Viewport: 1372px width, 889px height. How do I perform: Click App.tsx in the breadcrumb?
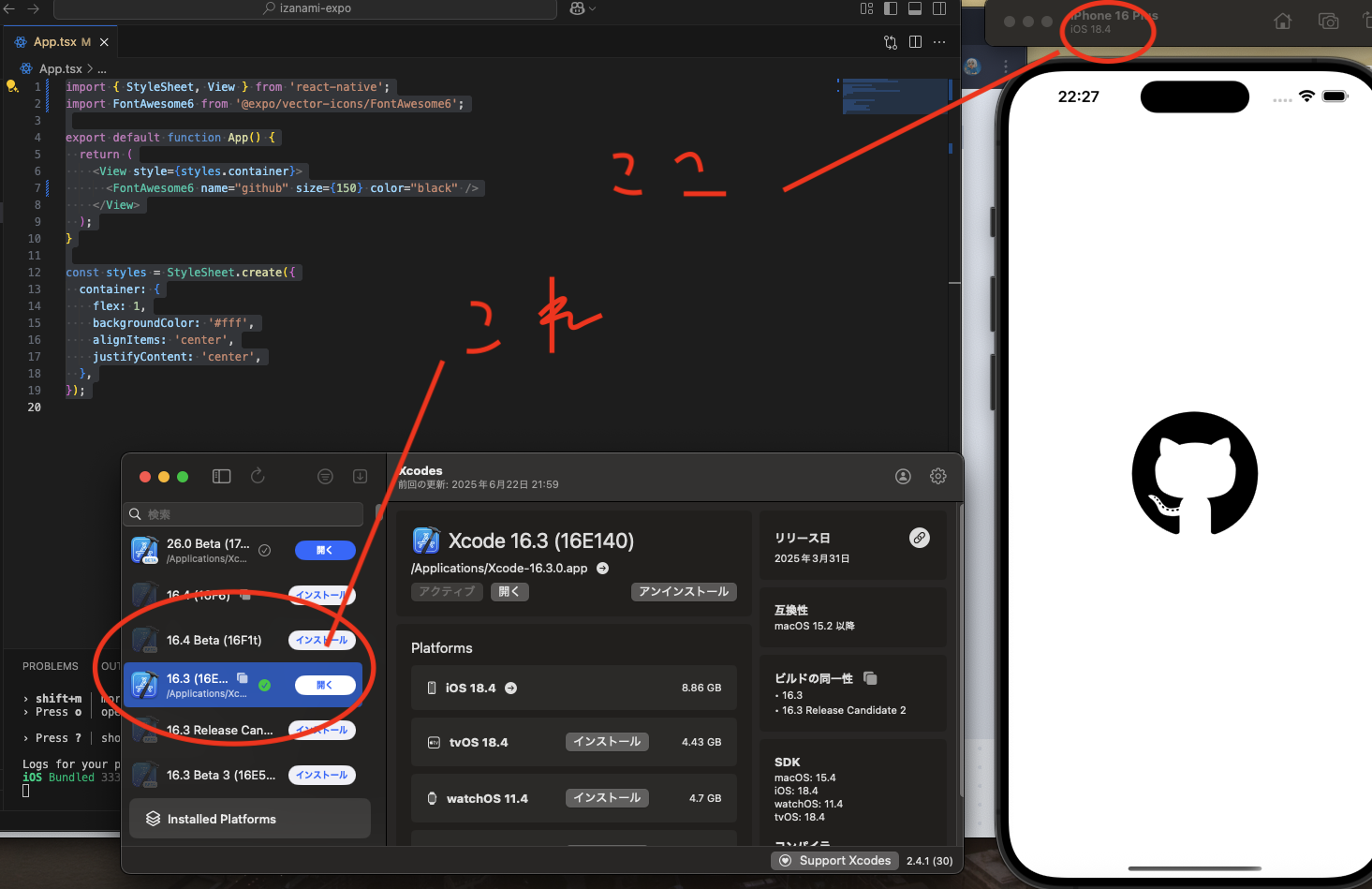pyautogui.click(x=60, y=69)
